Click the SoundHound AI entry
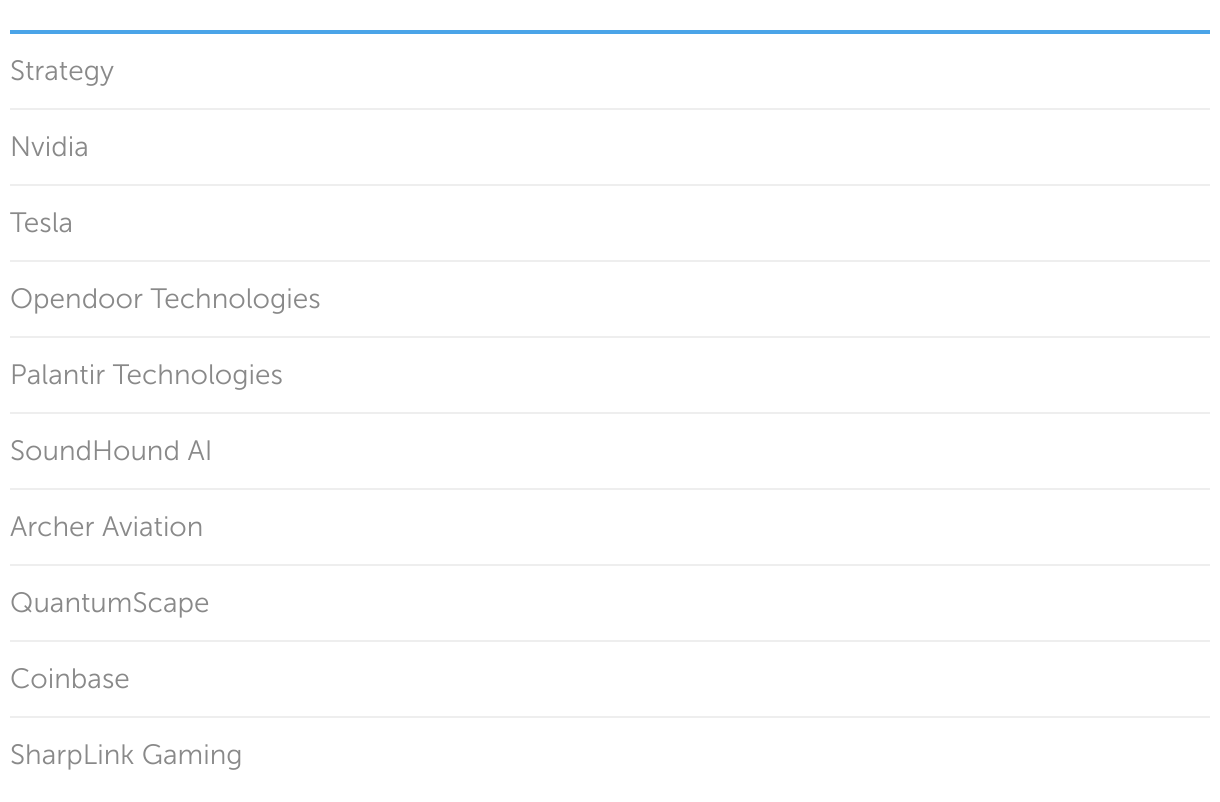 (x=111, y=451)
